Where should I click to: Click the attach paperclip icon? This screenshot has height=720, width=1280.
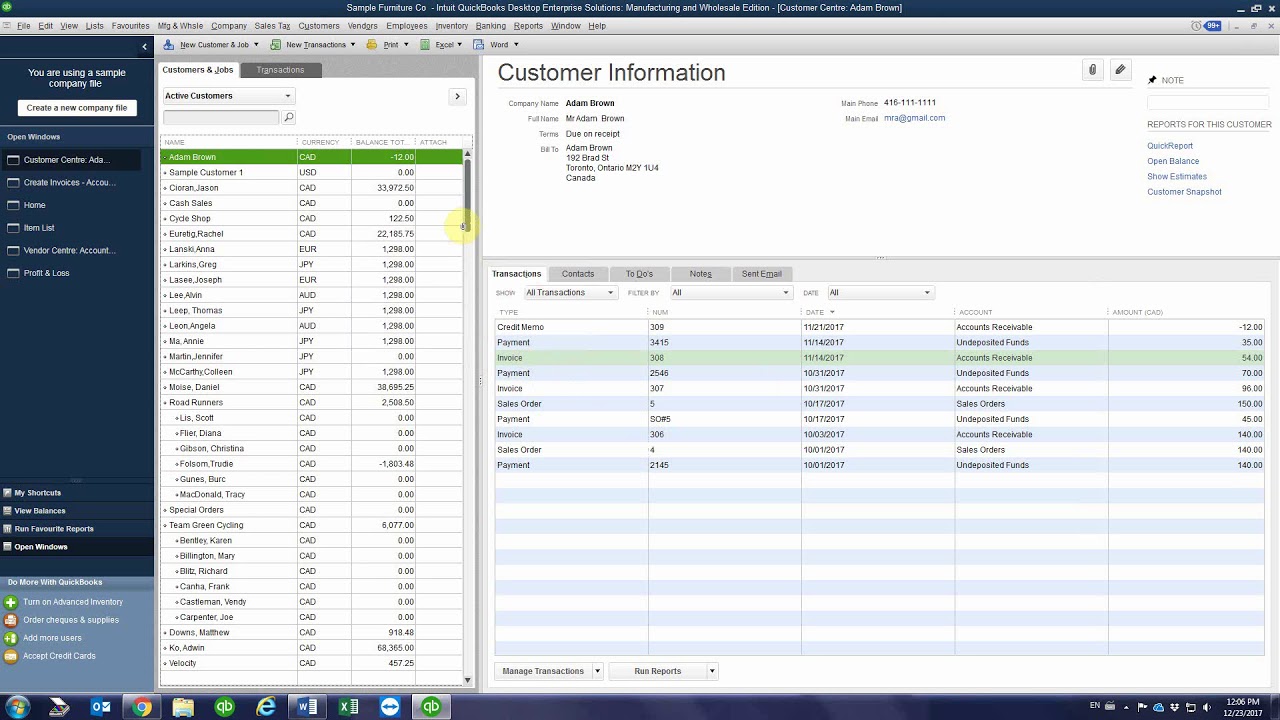point(1092,70)
